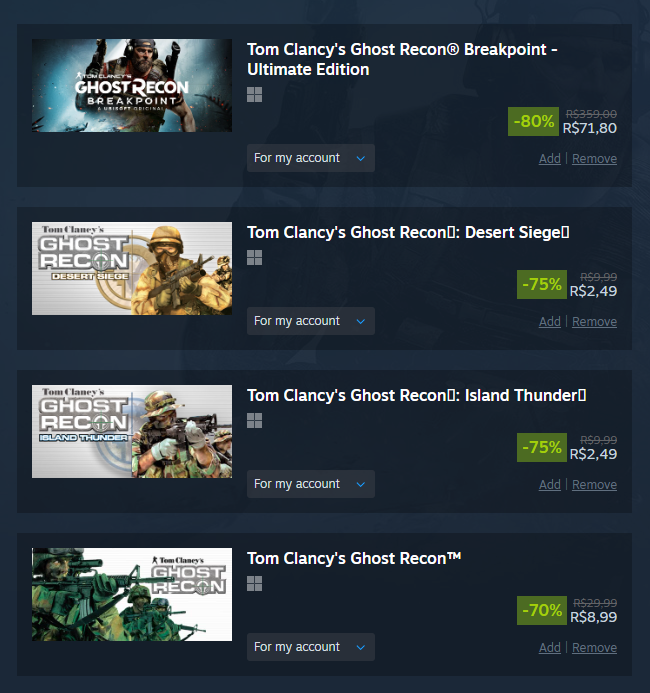Screen dimensions: 650x693
Task: Open the Island Thunder cover thumbnail
Action: [x=132, y=431]
